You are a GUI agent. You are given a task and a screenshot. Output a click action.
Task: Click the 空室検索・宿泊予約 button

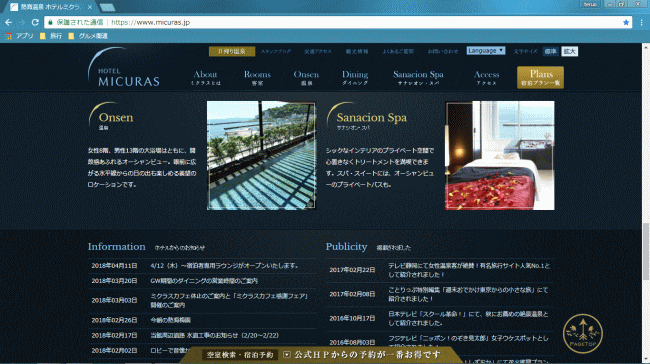point(240,355)
